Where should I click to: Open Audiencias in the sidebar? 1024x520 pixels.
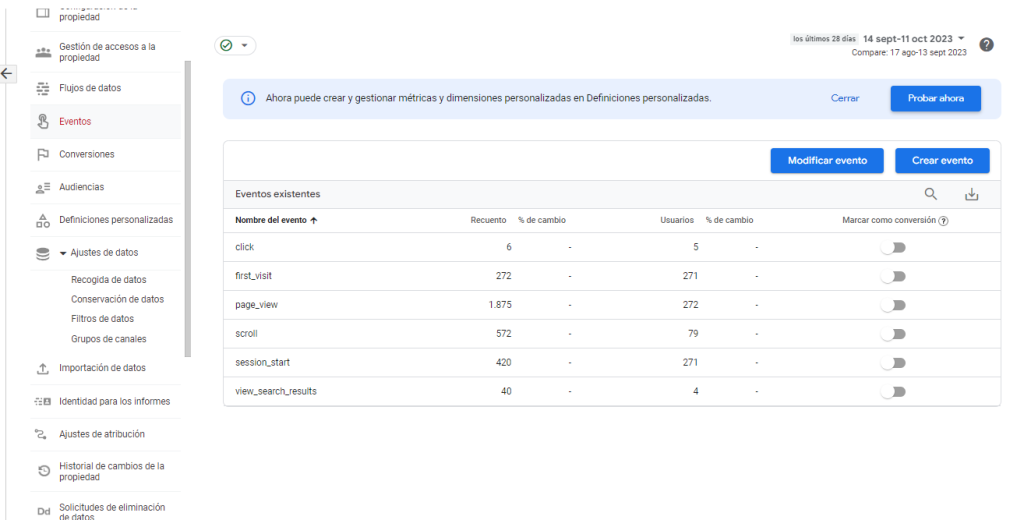coord(81,187)
